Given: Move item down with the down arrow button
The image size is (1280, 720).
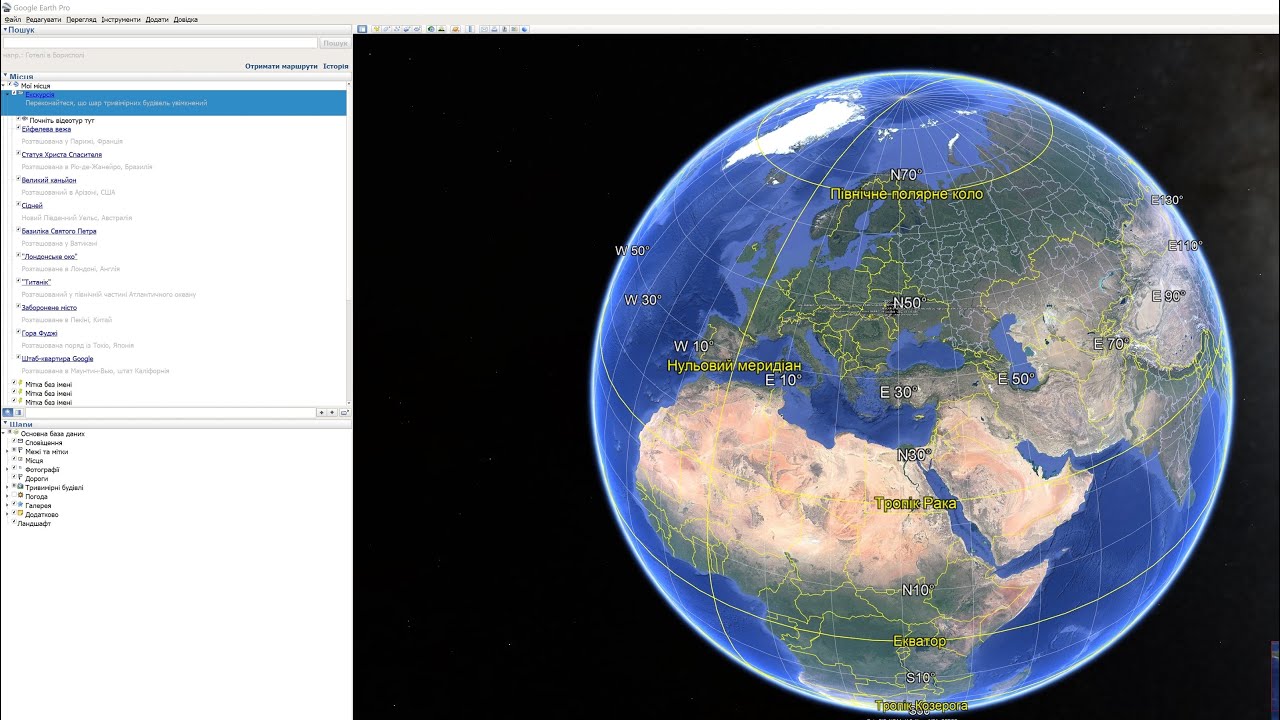Looking at the screenshot, I should 332,412.
